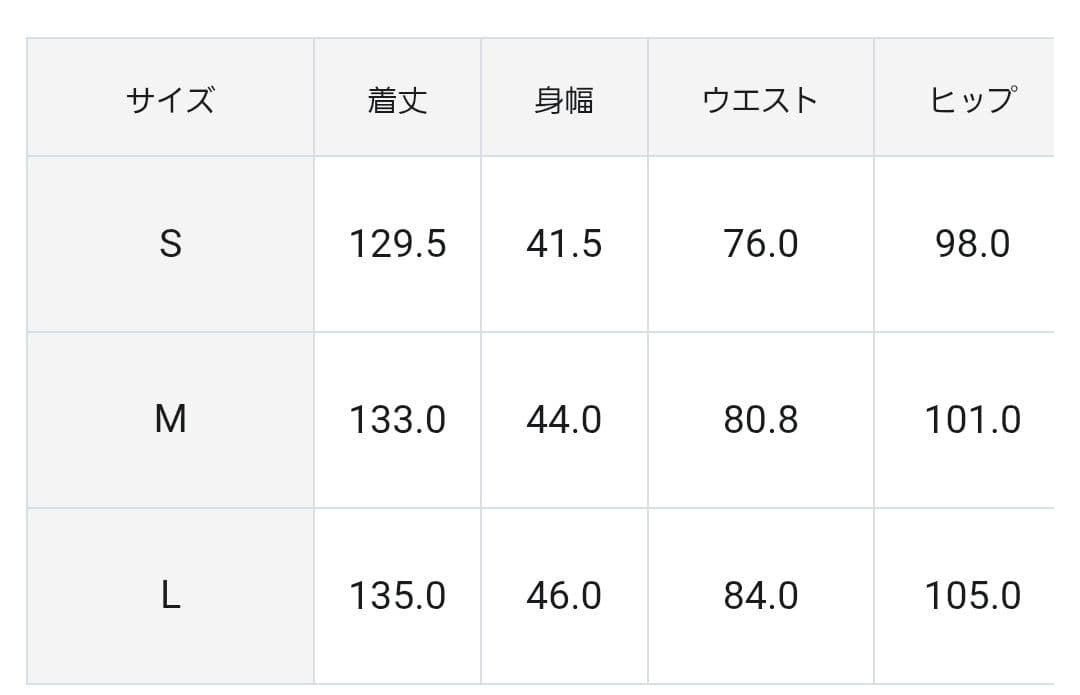Click the サイズ column header
The width and height of the screenshot is (1080, 695).
[x=170, y=100]
